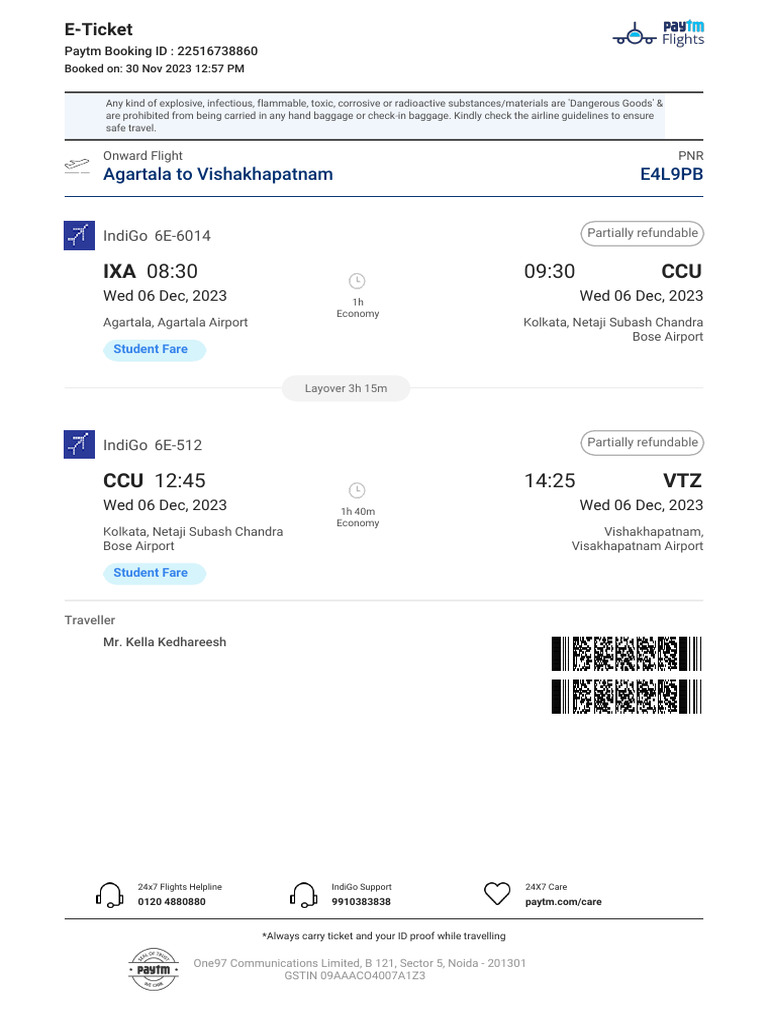Screen dimensions: 768x1024
Task: Click Partially refundable badge for flight 6E-512
Action: (x=642, y=442)
